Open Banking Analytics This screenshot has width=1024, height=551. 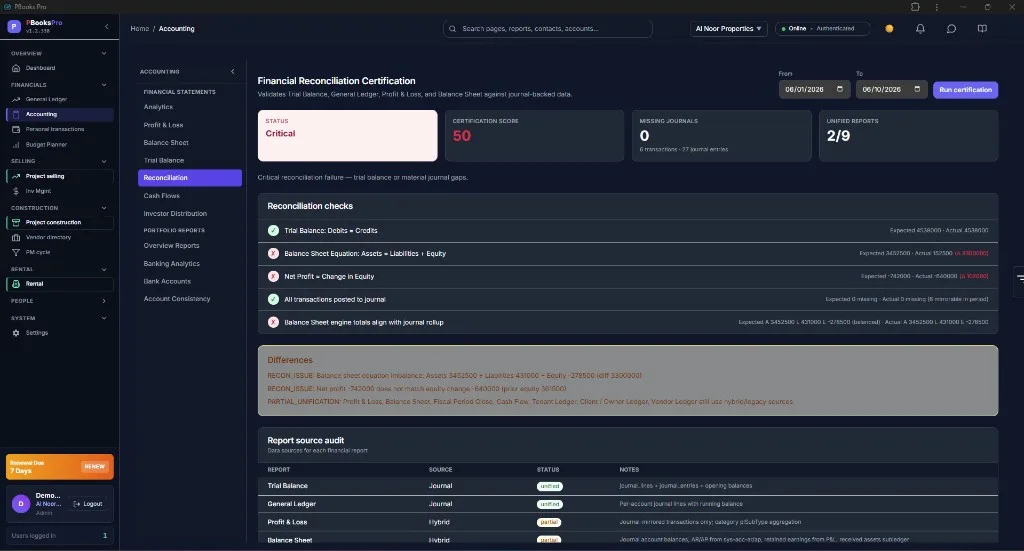pyautogui.click(x=171, y=264)
